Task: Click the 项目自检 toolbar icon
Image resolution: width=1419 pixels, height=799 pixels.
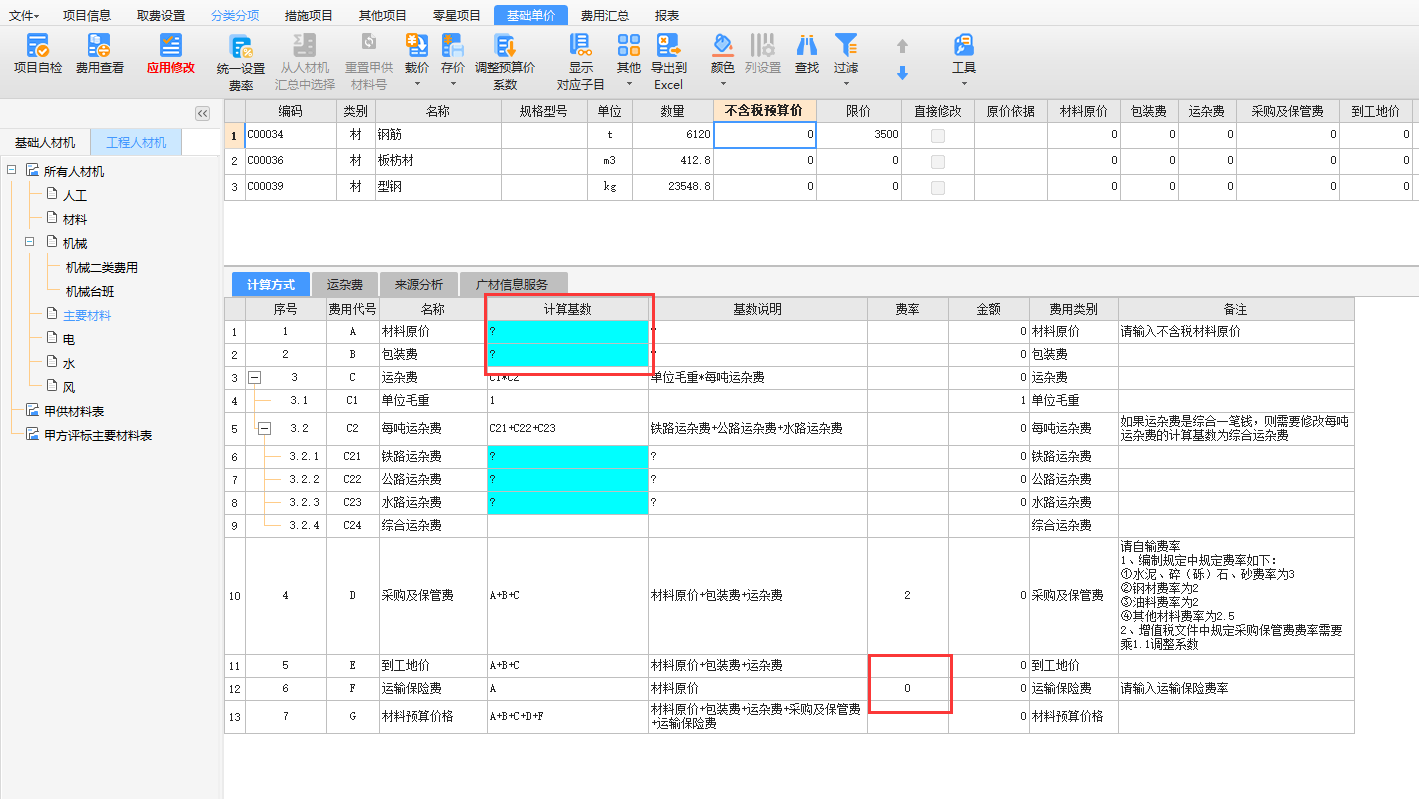Action: 38,46
